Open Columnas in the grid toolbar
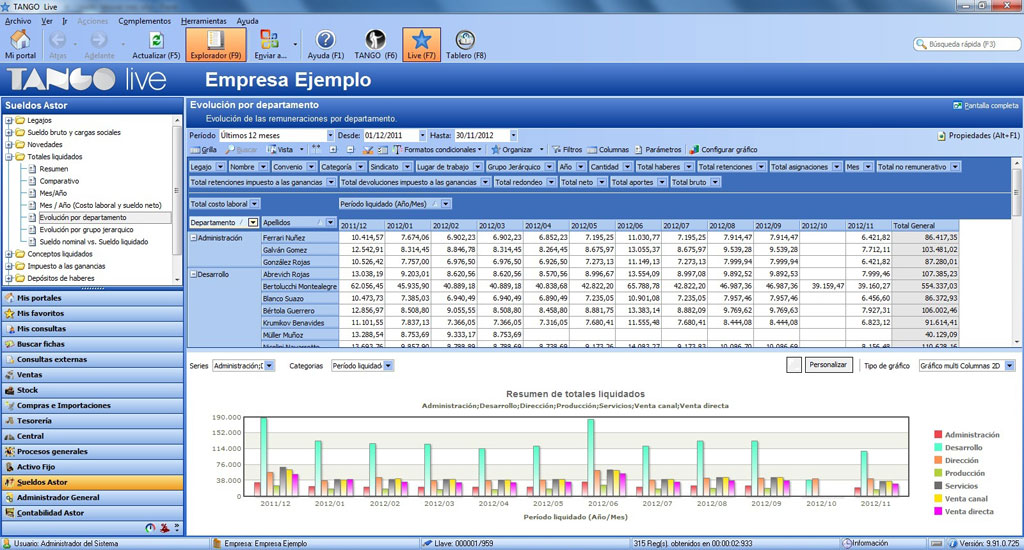This screenshot has width=1024, height=550. tap(608, 150)
